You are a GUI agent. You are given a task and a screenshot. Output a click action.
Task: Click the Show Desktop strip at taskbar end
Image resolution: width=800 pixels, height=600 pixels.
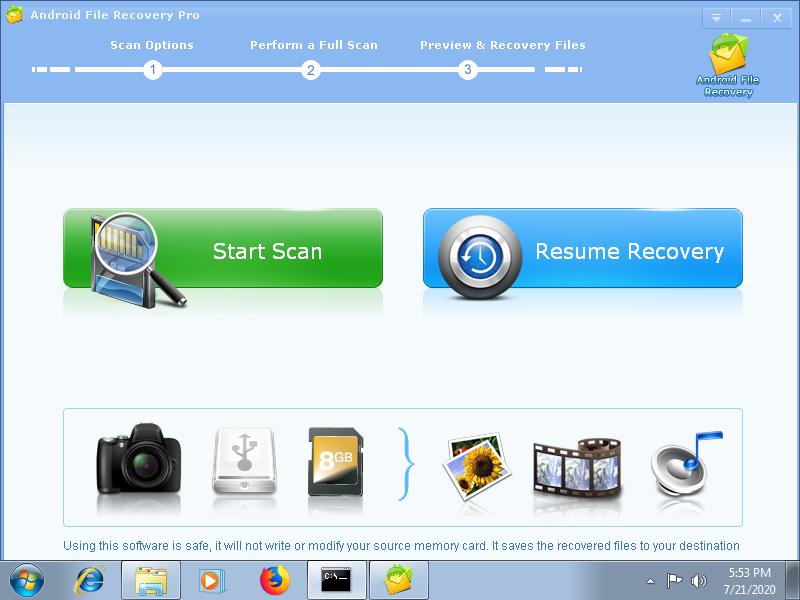(x=793, y=580)
